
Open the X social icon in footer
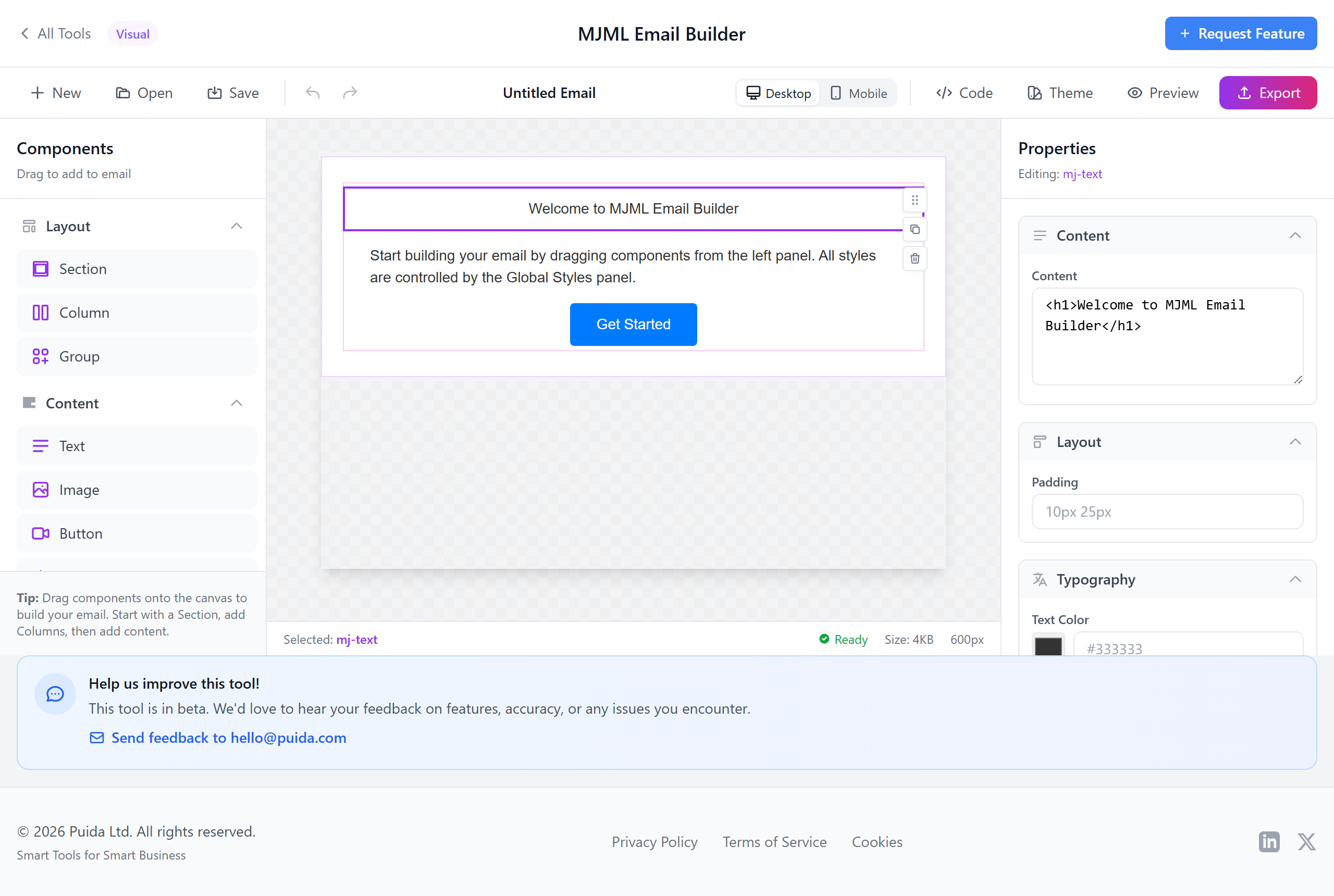tap(1306, 842)
